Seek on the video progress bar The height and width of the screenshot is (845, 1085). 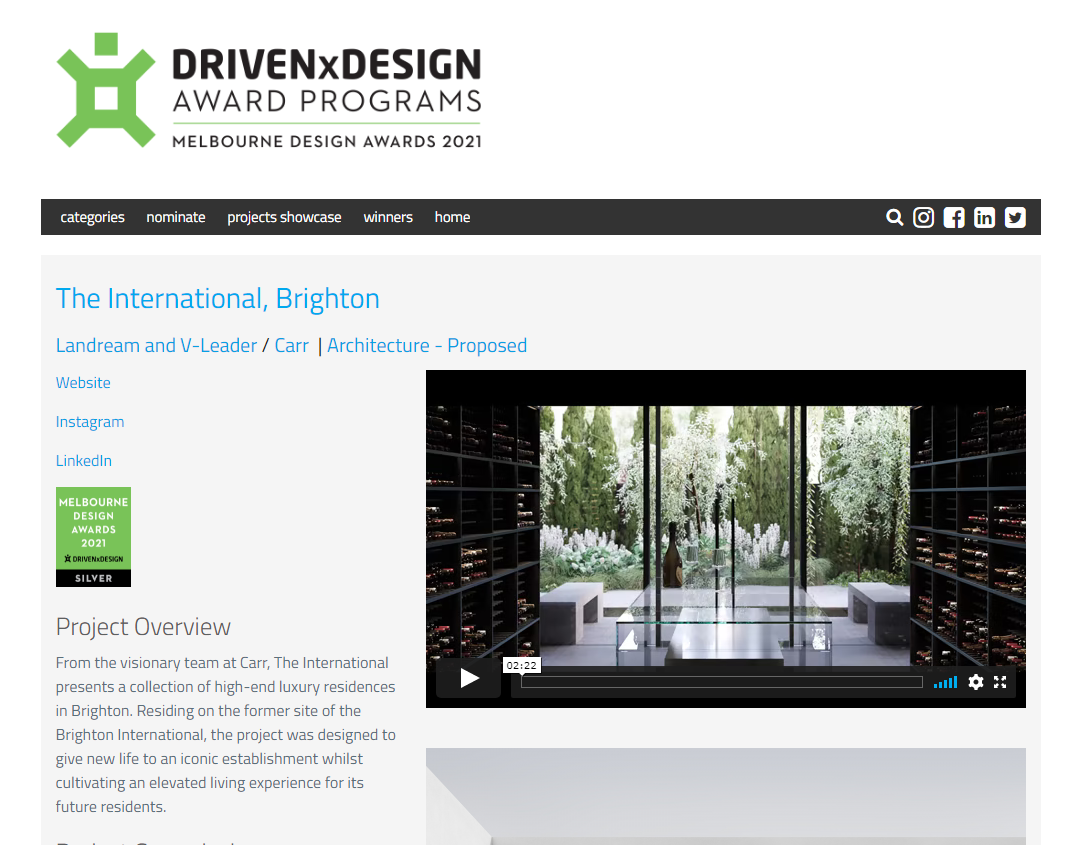tap(722, 682)
